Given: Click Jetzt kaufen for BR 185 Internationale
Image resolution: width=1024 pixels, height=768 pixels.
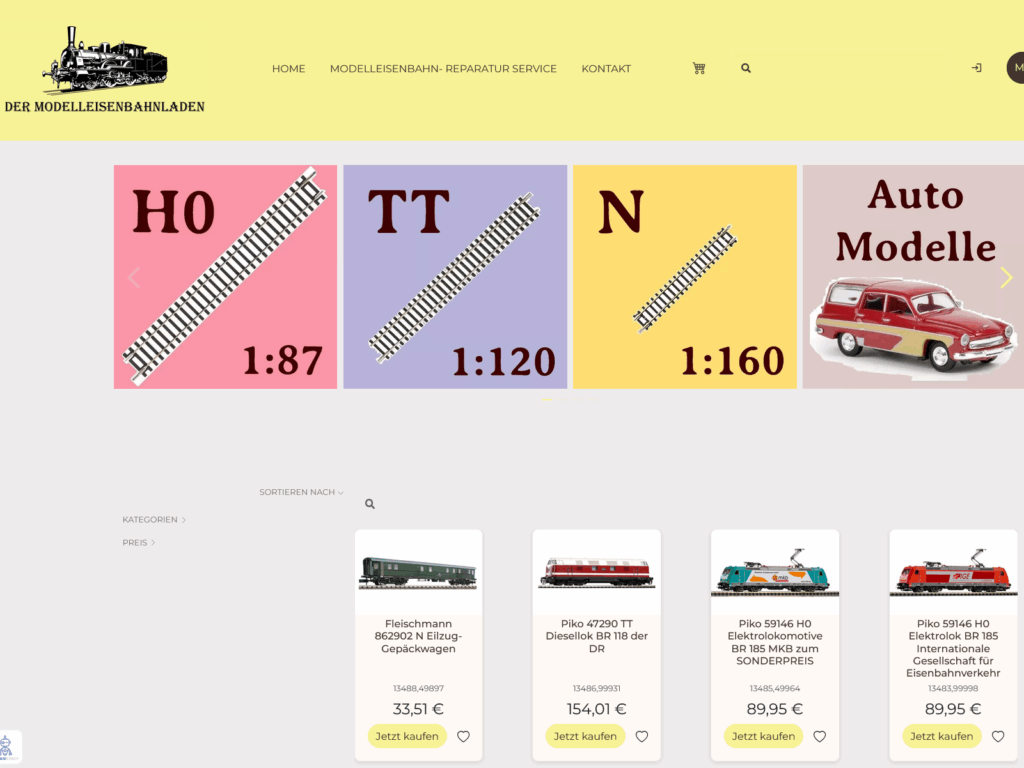Looking at the screenshot, I should pyautogui.click(x=942, y=736).
